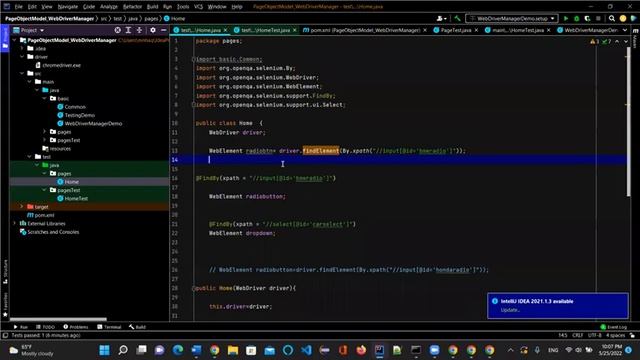The image size is (640, 360).
Task: Build project with the green hammer icon
Action: click(458, 18)
